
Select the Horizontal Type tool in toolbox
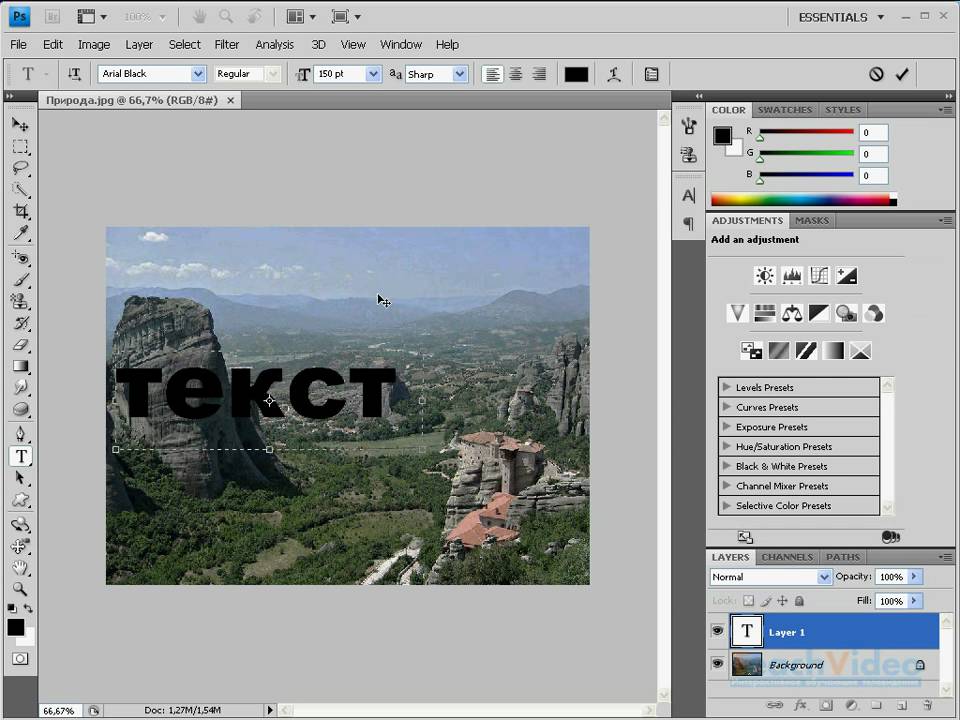coord(21,456)
